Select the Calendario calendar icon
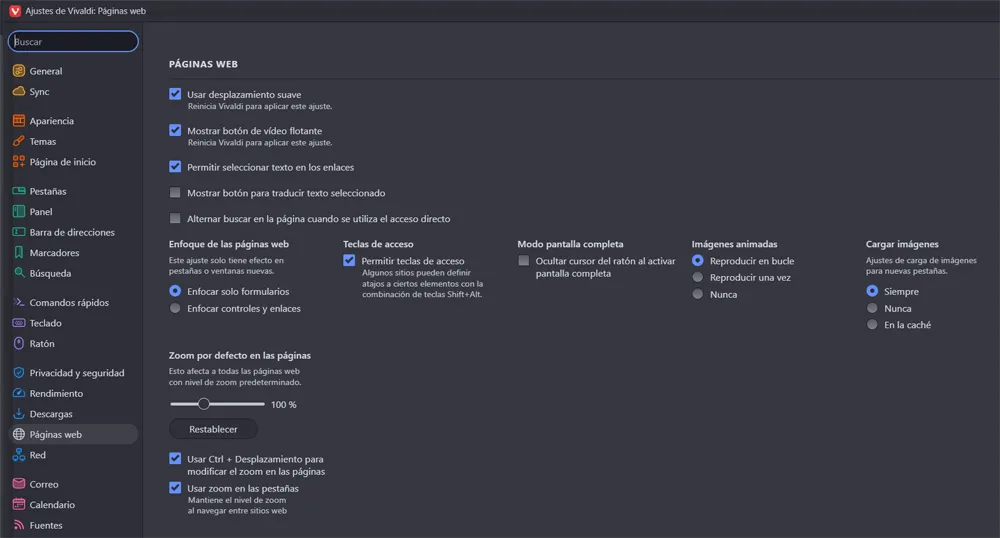Image resolution: width=1000 pixels, height=538 pixels. (x=19, y=504)
